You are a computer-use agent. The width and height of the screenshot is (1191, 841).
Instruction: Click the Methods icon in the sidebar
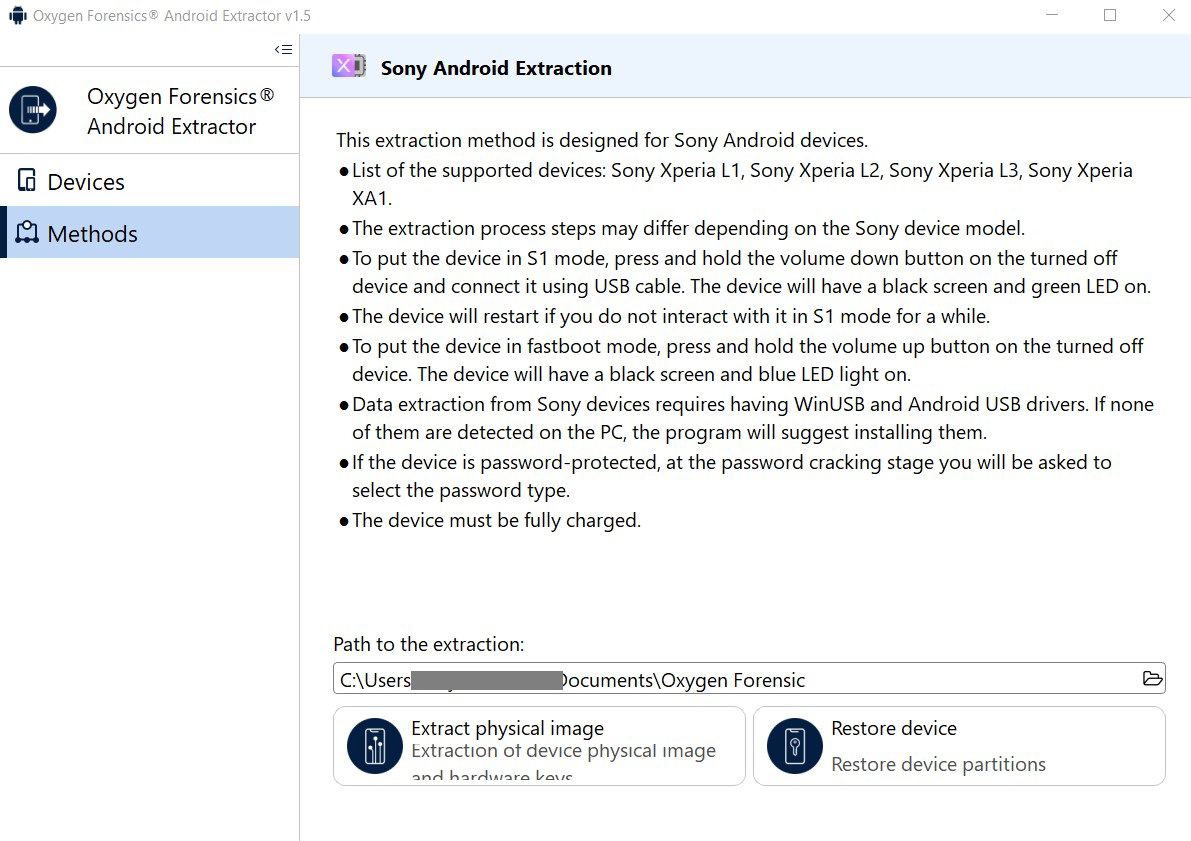(27, 232)
